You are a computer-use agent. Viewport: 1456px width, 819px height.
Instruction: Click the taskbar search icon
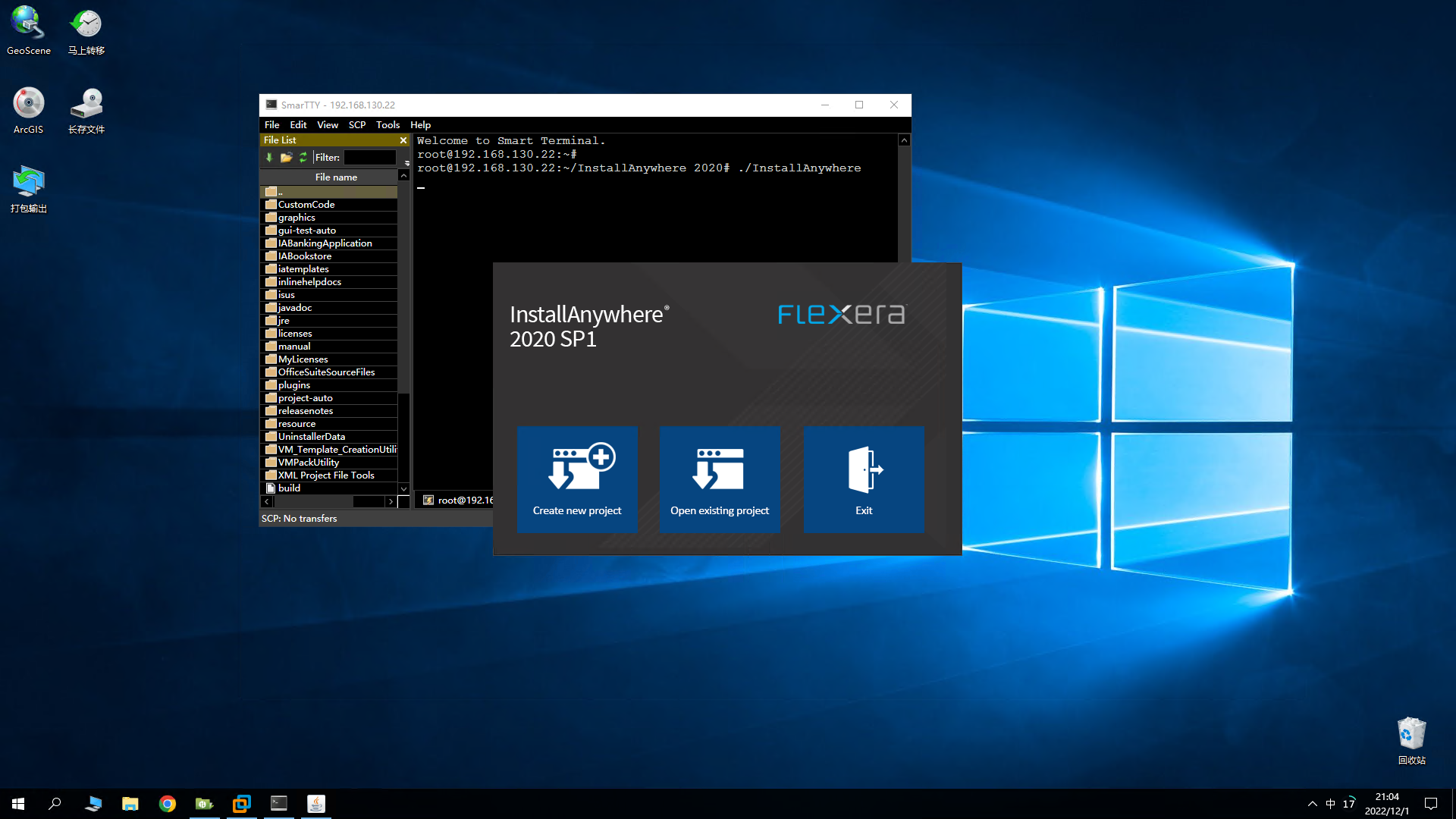click(55, 804)
